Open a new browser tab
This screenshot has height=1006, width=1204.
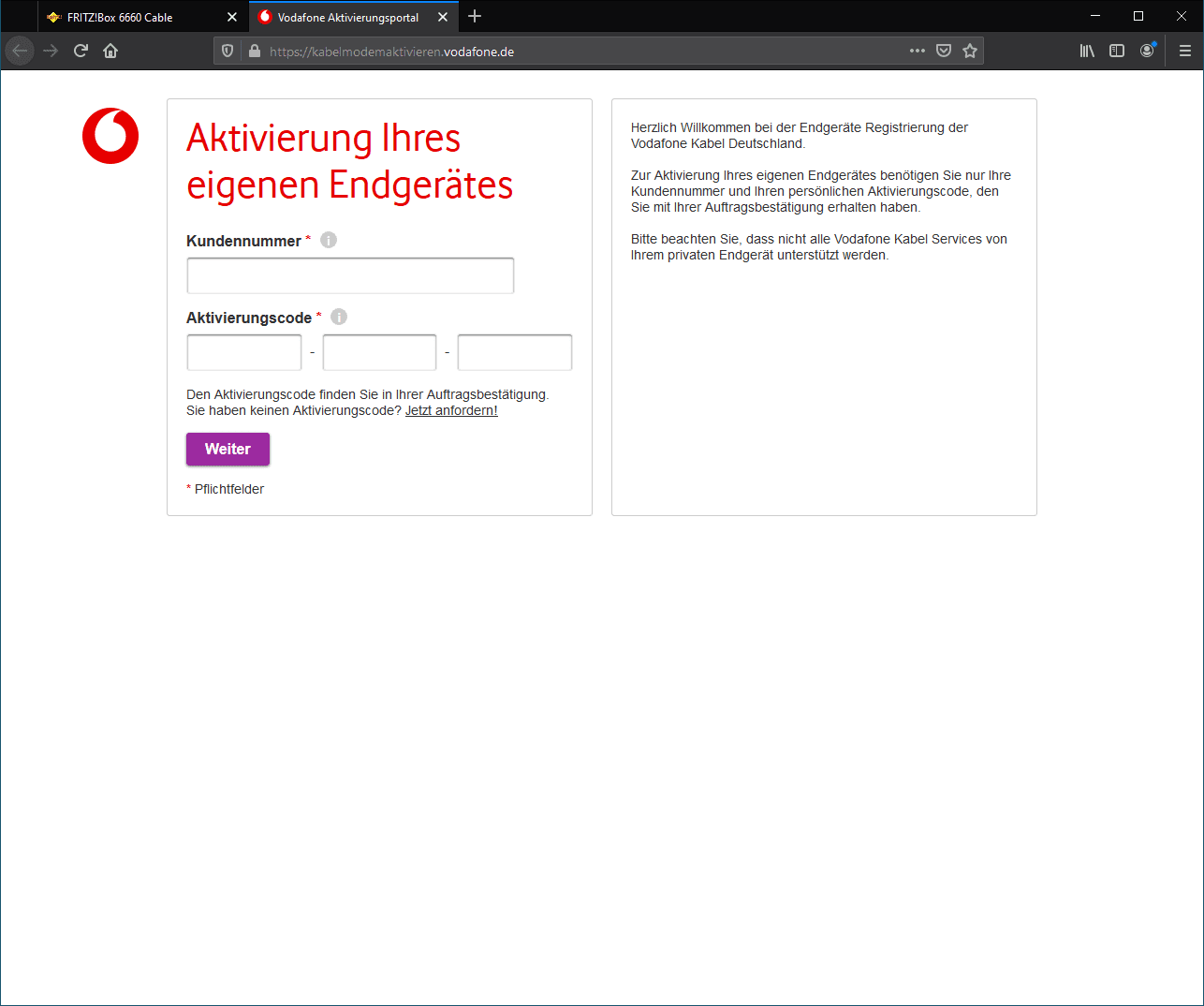[475, 17]
